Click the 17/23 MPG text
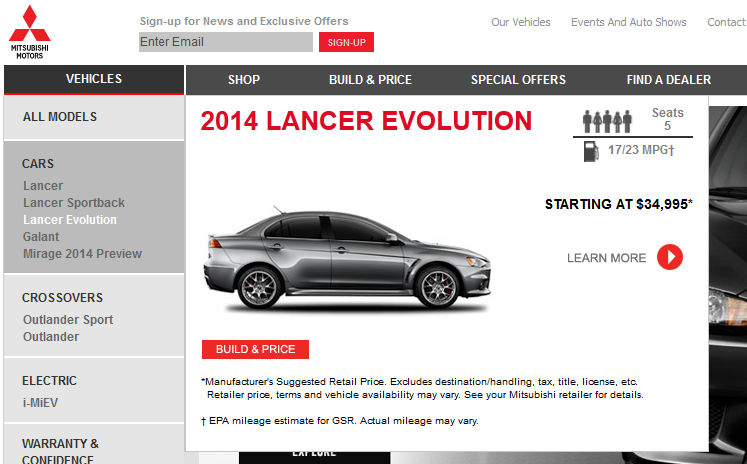This screenshot has height=464, width=747. tap(641, 150)
